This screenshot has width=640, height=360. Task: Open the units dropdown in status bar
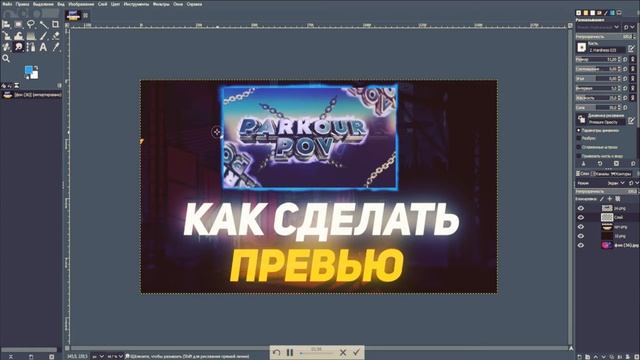(98, 356)
